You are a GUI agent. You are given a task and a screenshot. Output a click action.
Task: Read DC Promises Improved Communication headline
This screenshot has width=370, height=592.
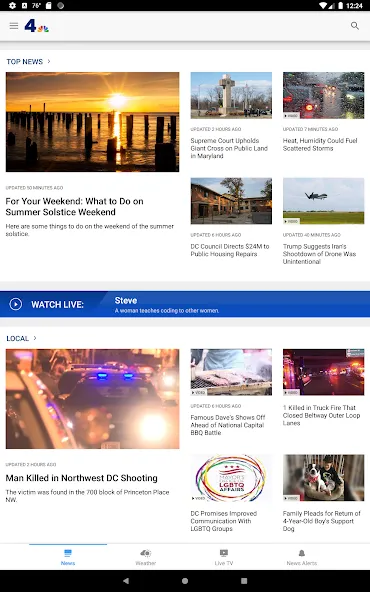tap(224, 521)
